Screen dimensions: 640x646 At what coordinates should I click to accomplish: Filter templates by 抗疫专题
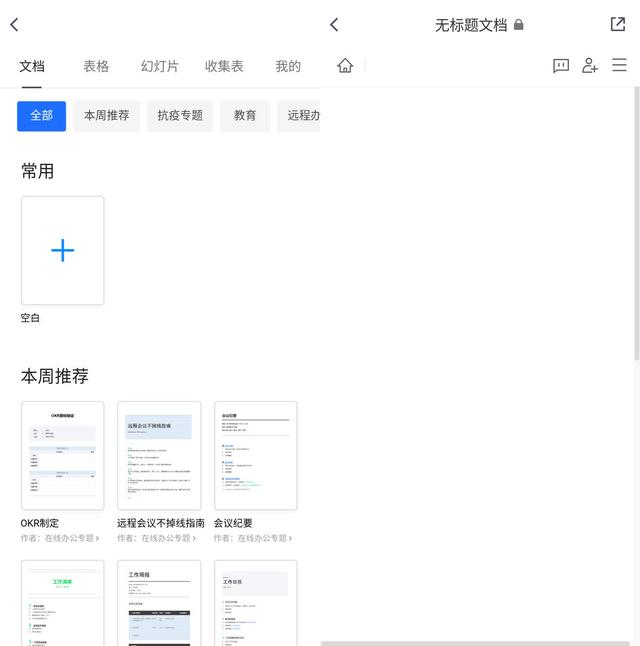180,115
